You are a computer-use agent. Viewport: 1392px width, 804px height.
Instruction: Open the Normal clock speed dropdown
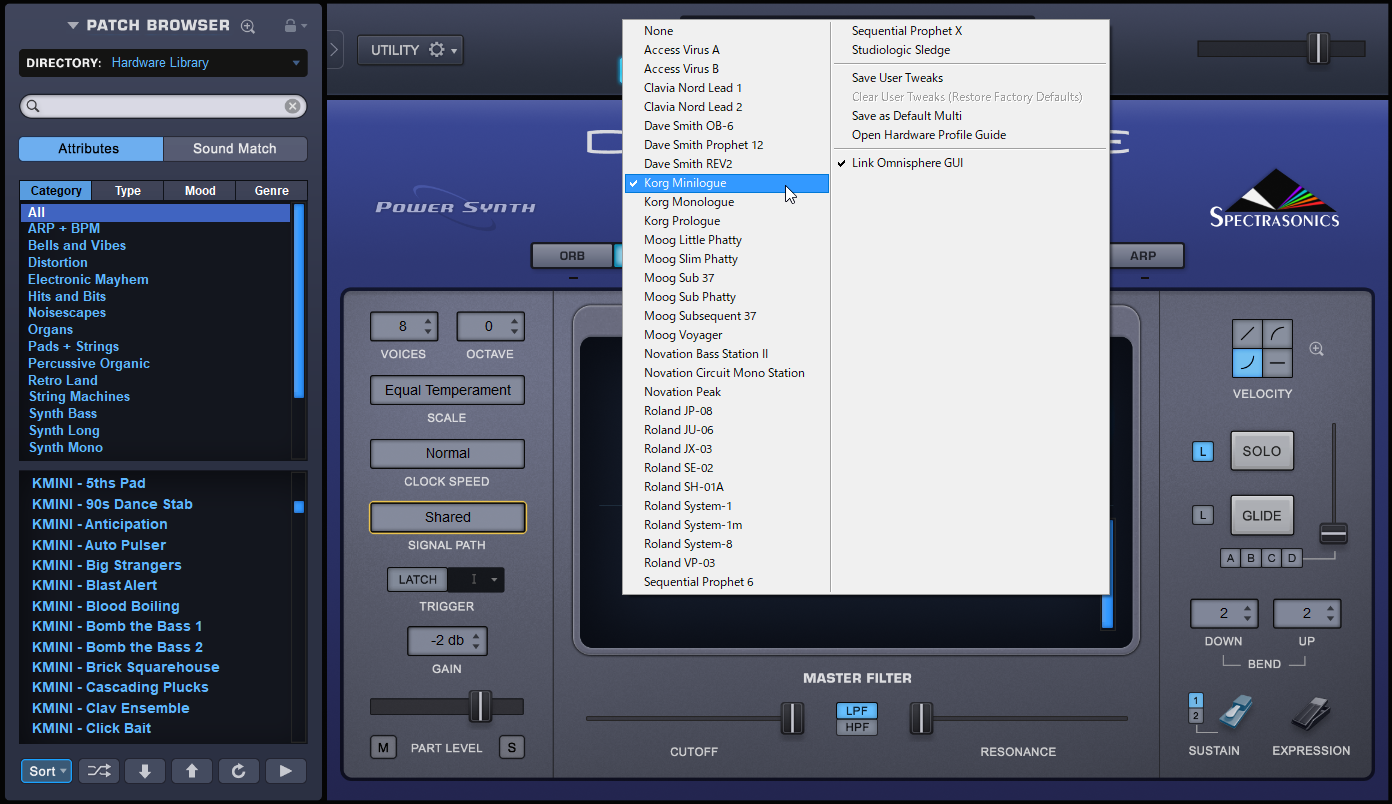pyautogui.click(x=448, y=453)
